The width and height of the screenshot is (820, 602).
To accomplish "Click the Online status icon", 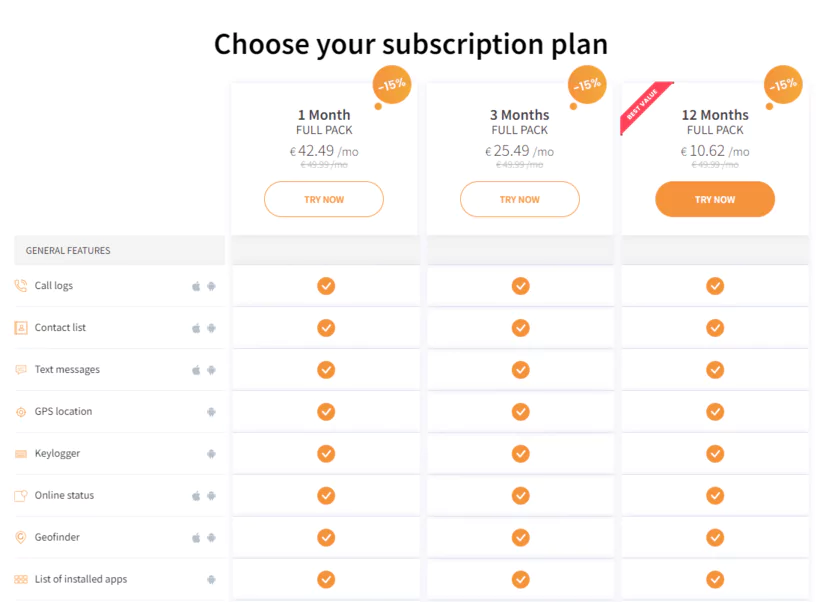I will coord(21,496).
